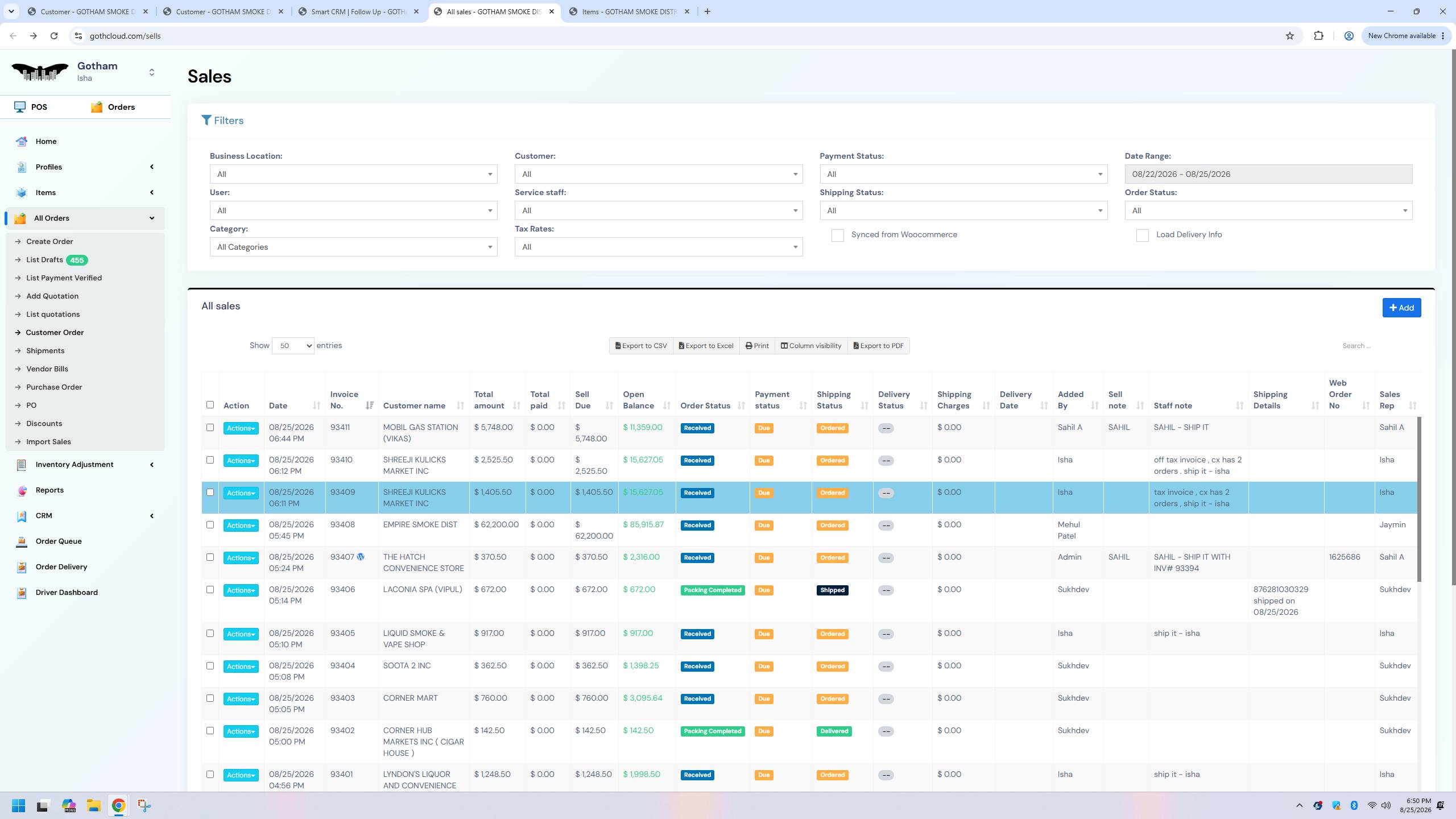Open the Payment Status dropdown
The width and height of the screenshot is (1456, 819).
(963, 174)
